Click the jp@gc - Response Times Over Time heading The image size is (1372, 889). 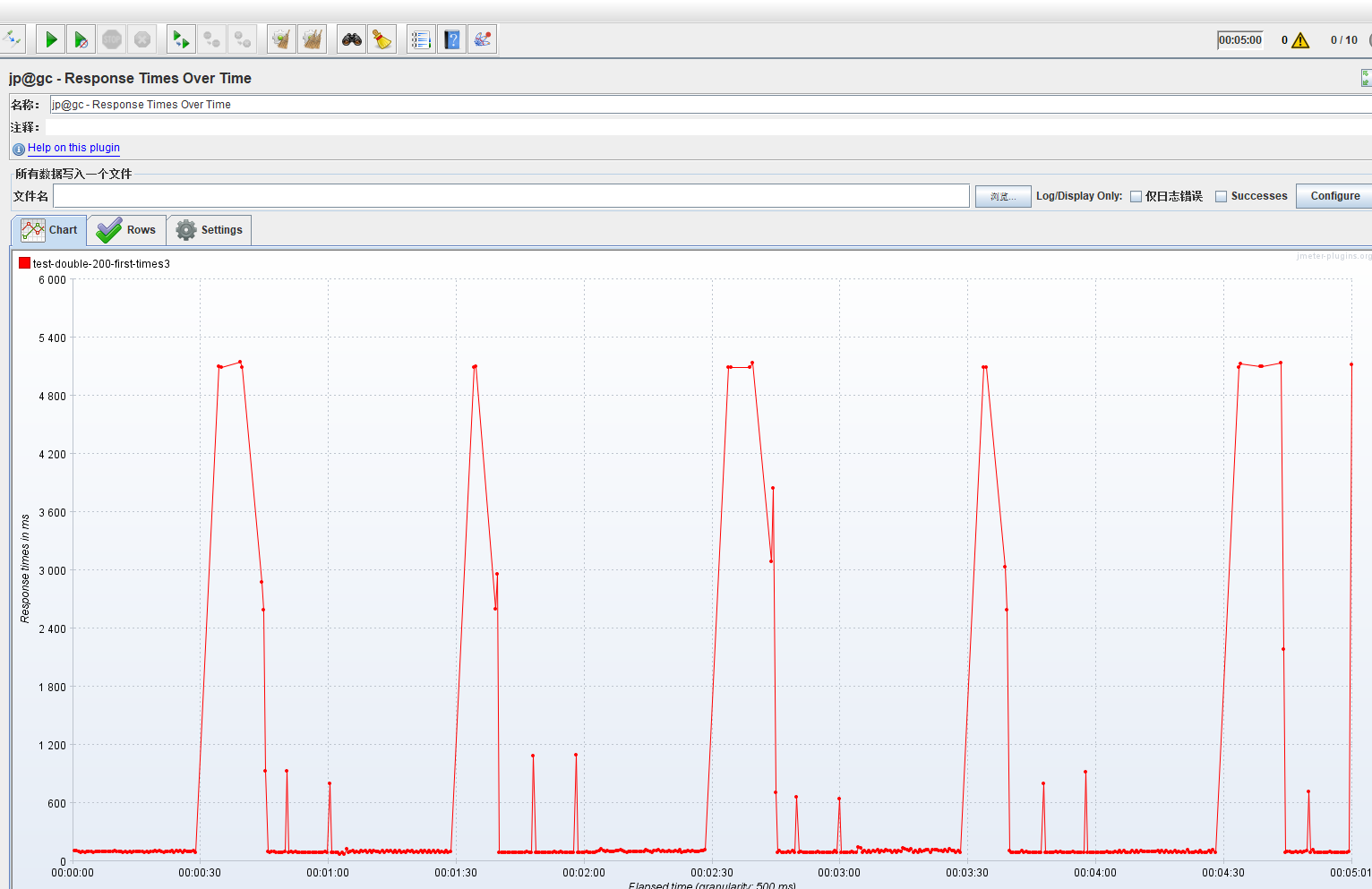pyautogui.click(x=130, y=79)
